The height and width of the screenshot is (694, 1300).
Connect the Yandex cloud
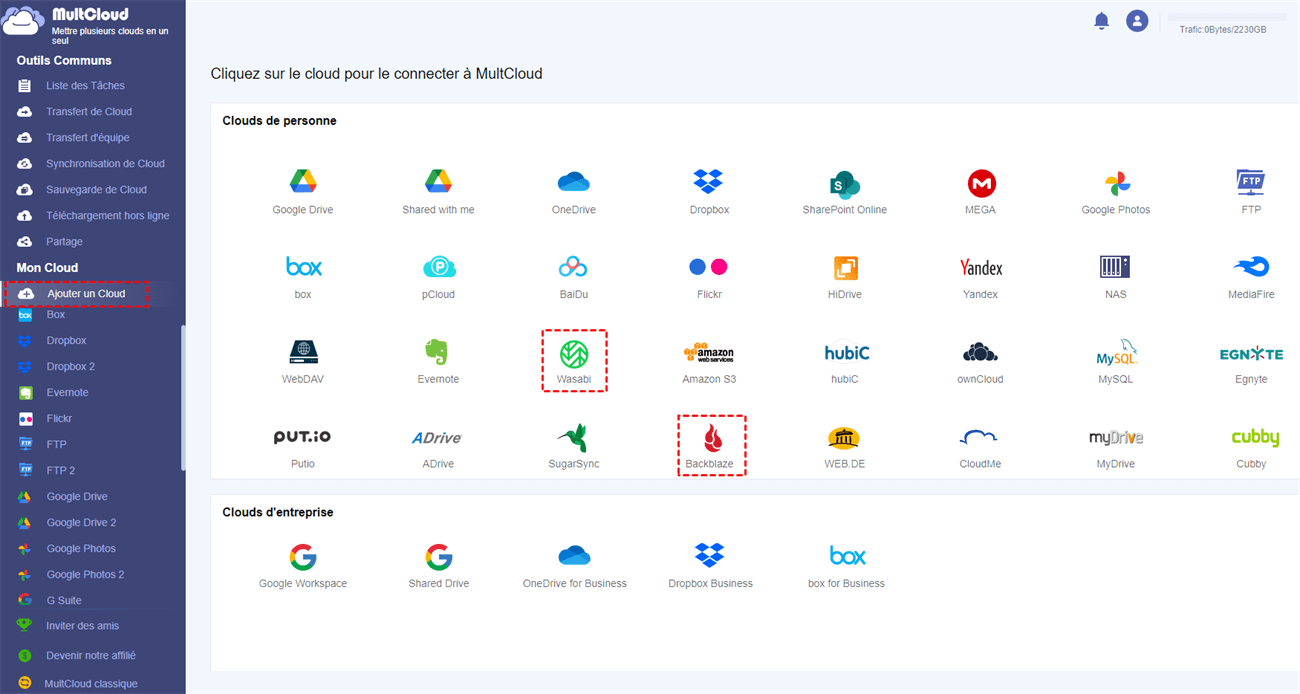981,276
